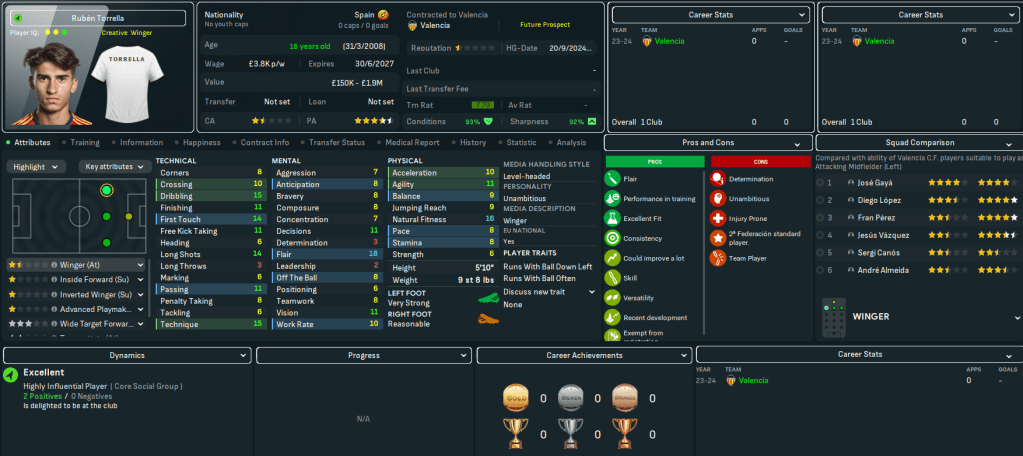Select the top winger position dot on pitch
This screenshot has width=1023, height=456.
coord(106,190)
